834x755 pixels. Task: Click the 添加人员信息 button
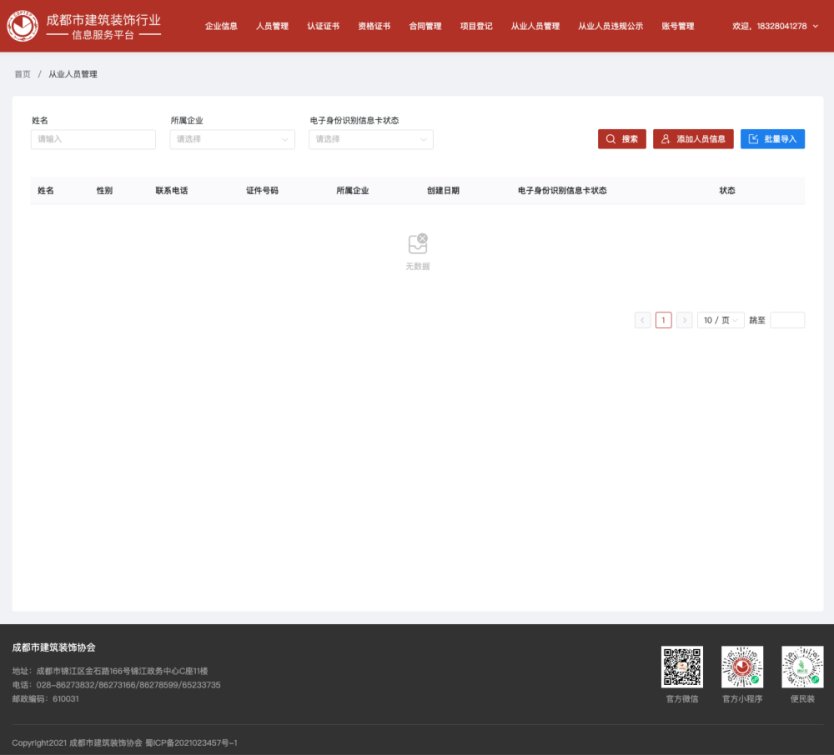pos(694,139)
